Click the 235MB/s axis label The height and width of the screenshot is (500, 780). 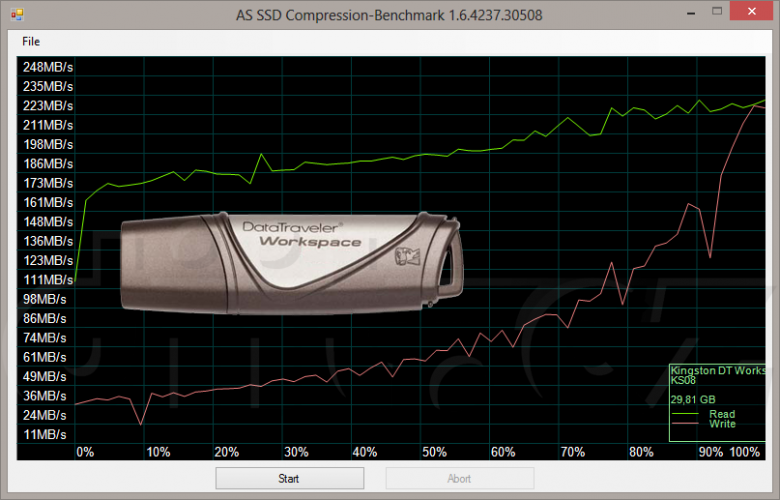48,86
